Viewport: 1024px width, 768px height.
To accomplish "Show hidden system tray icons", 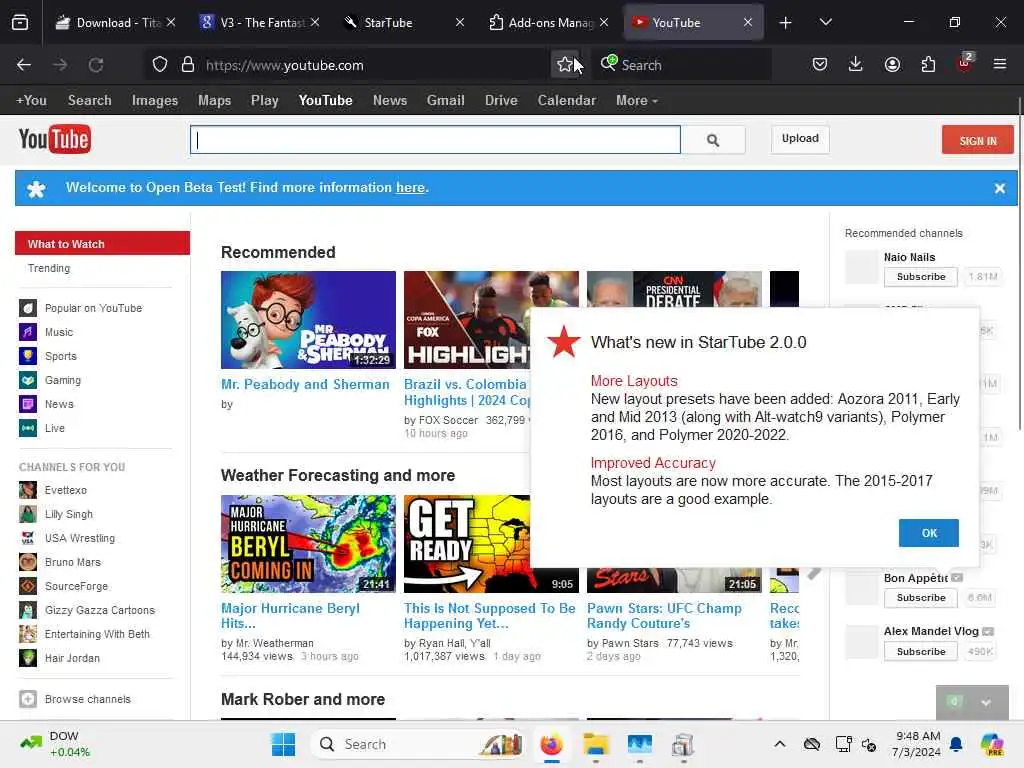I will click(x=780, y=744).
